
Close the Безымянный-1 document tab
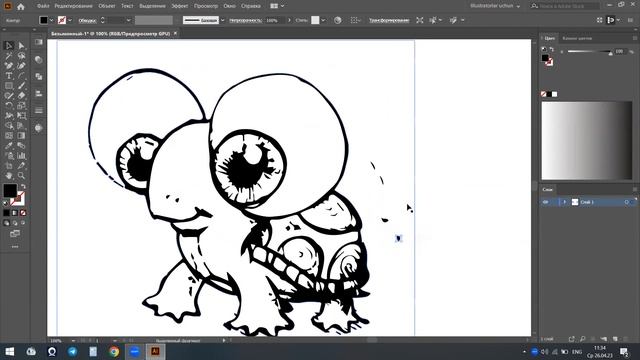tap(176, 33)
